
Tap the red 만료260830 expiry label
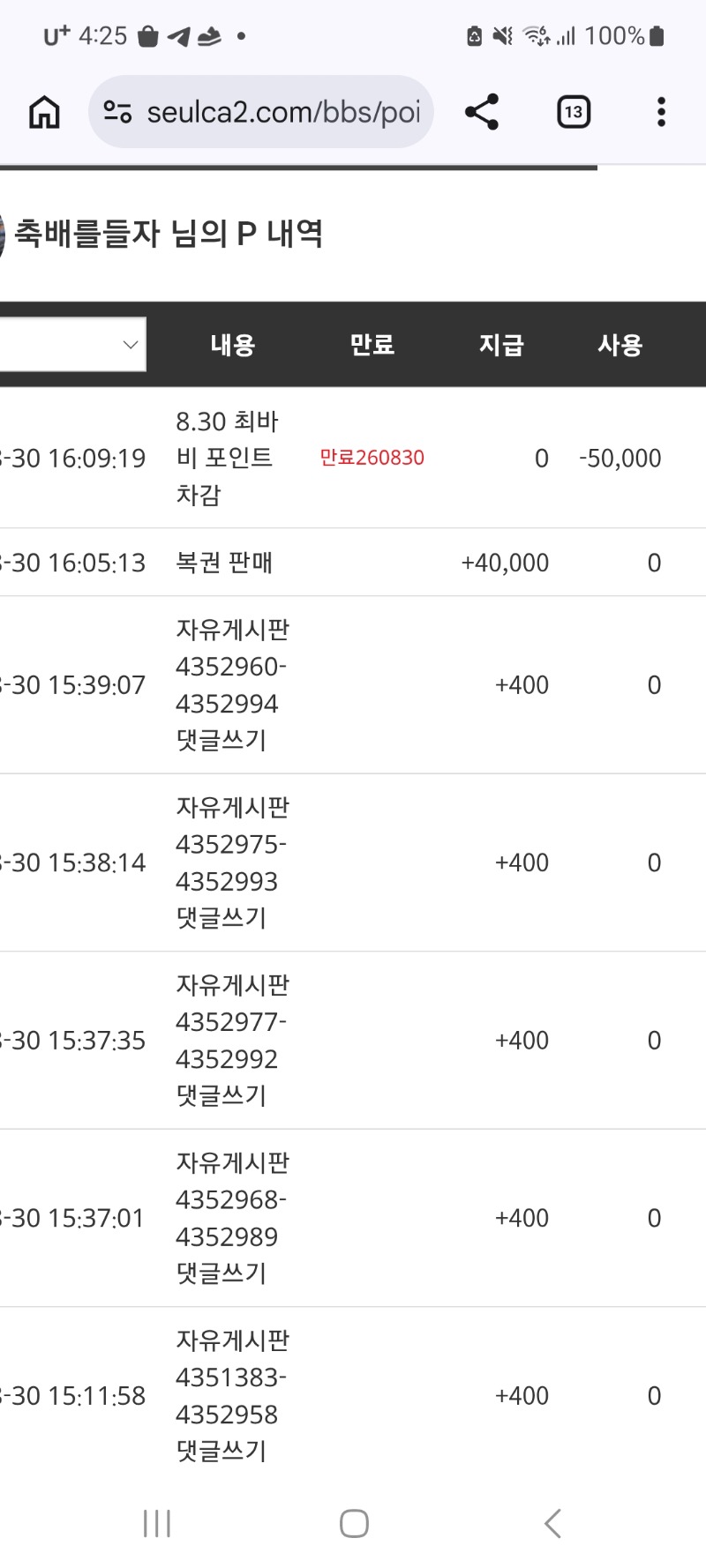point(372,458)
